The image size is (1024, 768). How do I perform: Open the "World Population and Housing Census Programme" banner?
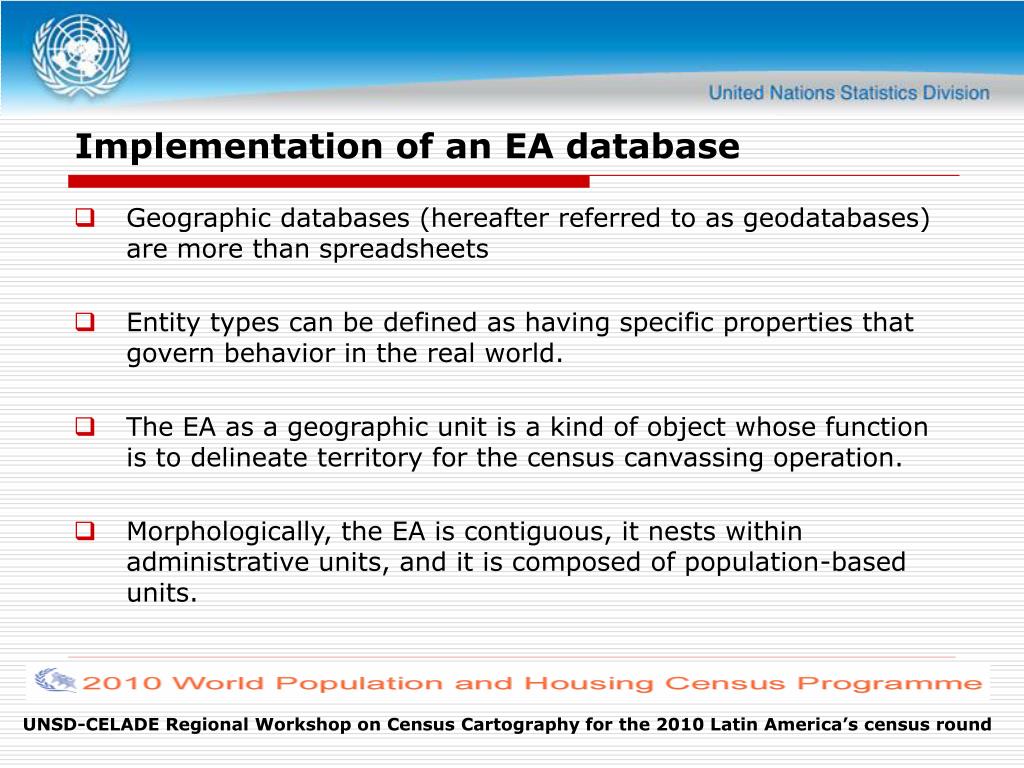tap(530, 684)
